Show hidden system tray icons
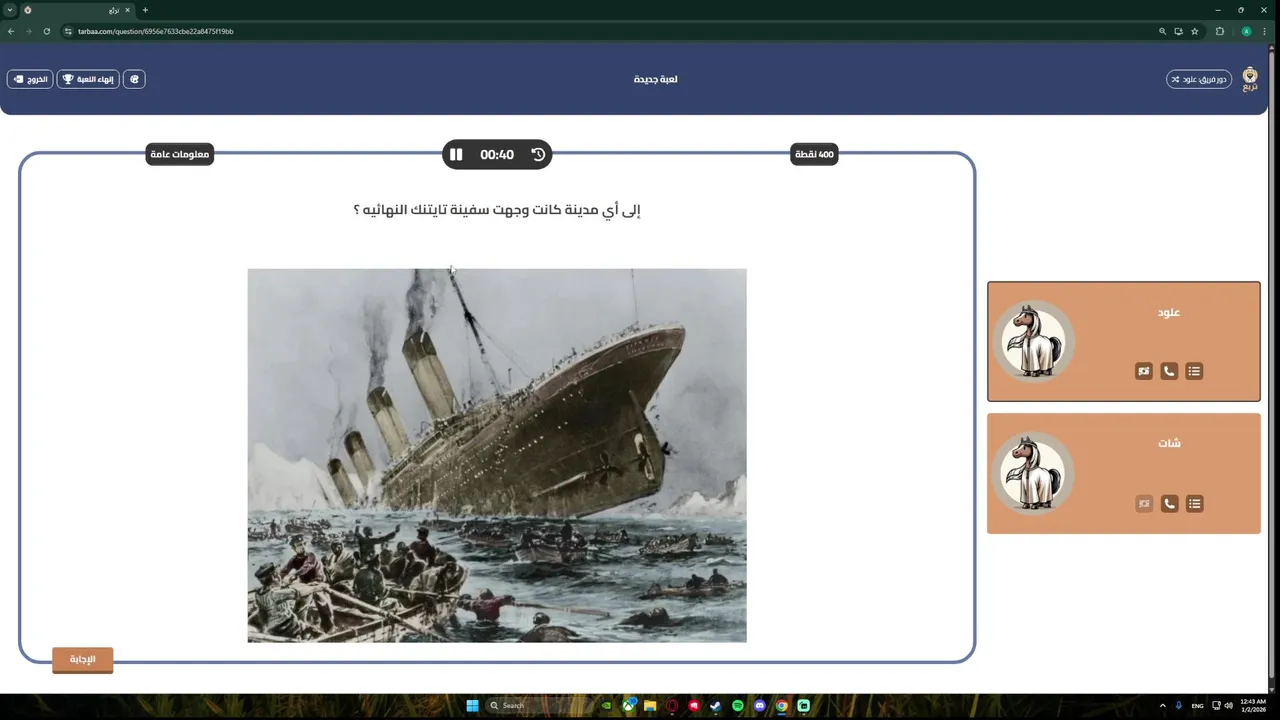1280x720 pixels. point(1162,705)
